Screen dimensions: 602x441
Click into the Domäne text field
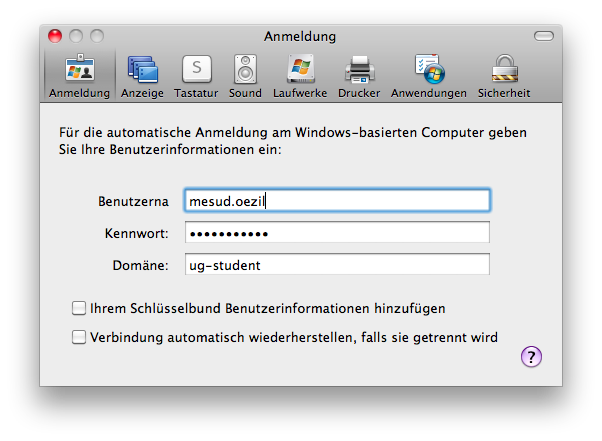point(337,265)
